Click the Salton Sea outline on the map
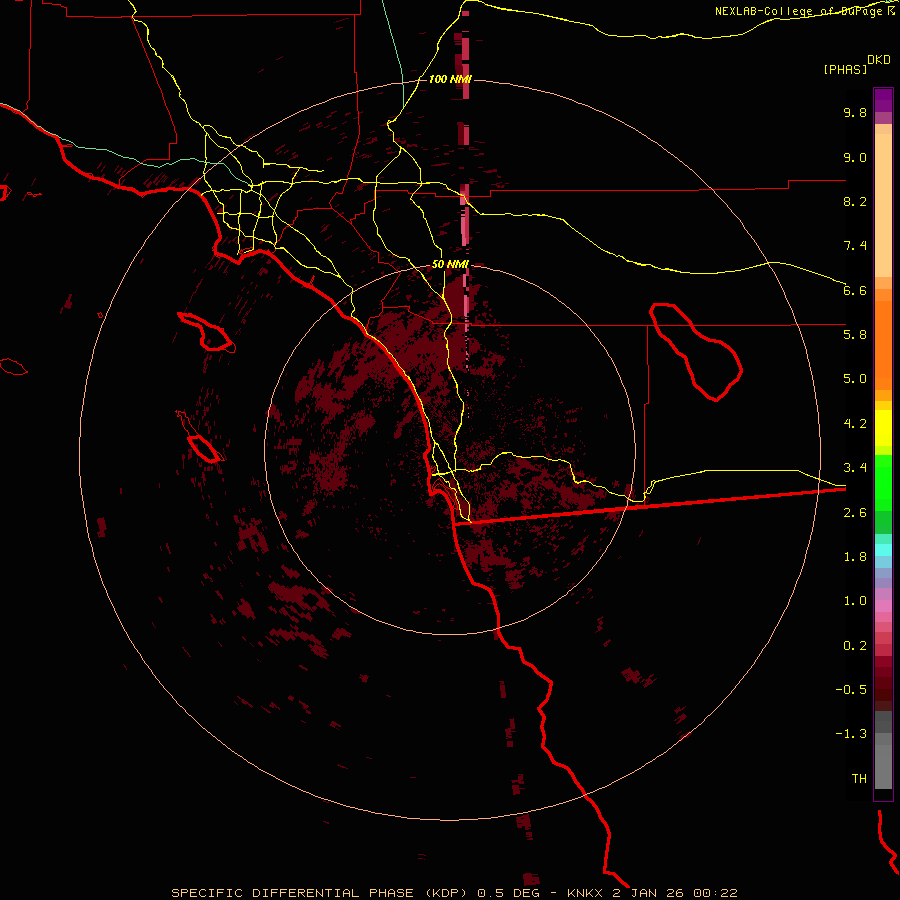 coord(696,351)
